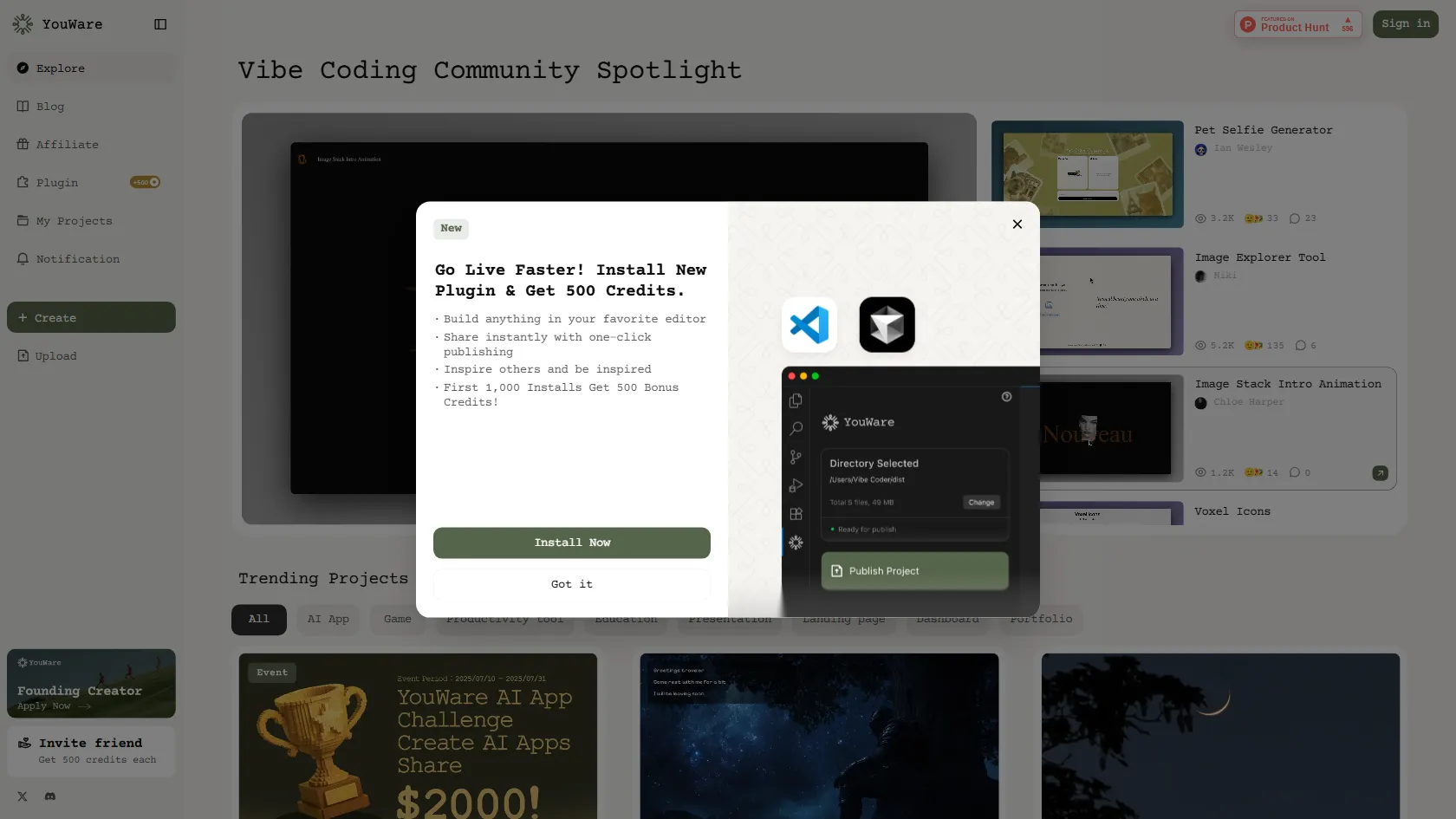Click the Vibe Coding Community Spotlight heading
The width and height of the screenshot is (1456, 819).
(x=490, y=70)
